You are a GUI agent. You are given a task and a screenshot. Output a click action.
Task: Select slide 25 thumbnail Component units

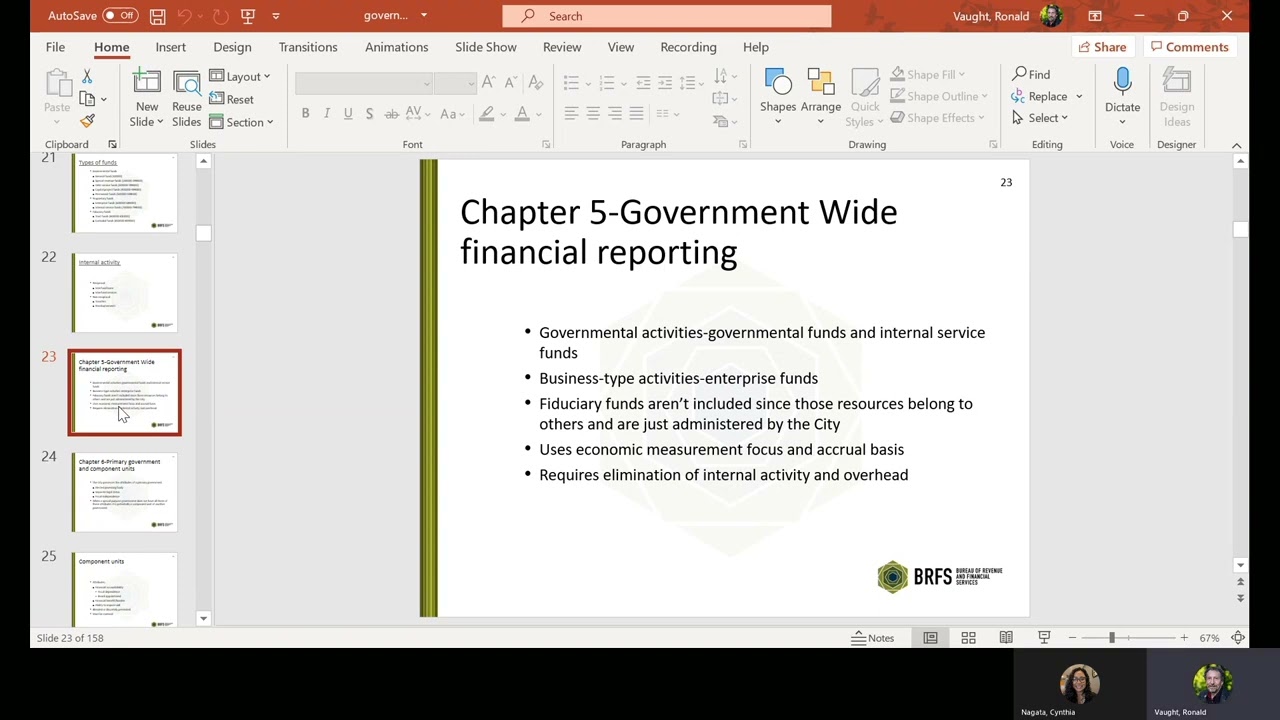(x=124, y=590)
